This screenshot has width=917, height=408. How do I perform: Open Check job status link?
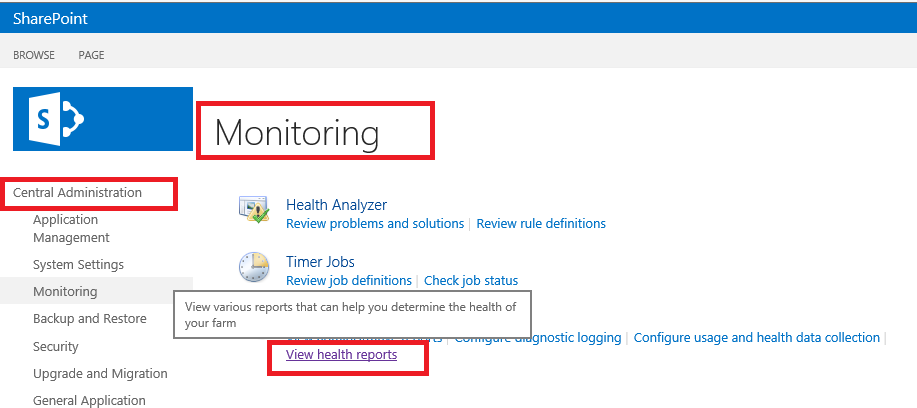click(470, 280)
